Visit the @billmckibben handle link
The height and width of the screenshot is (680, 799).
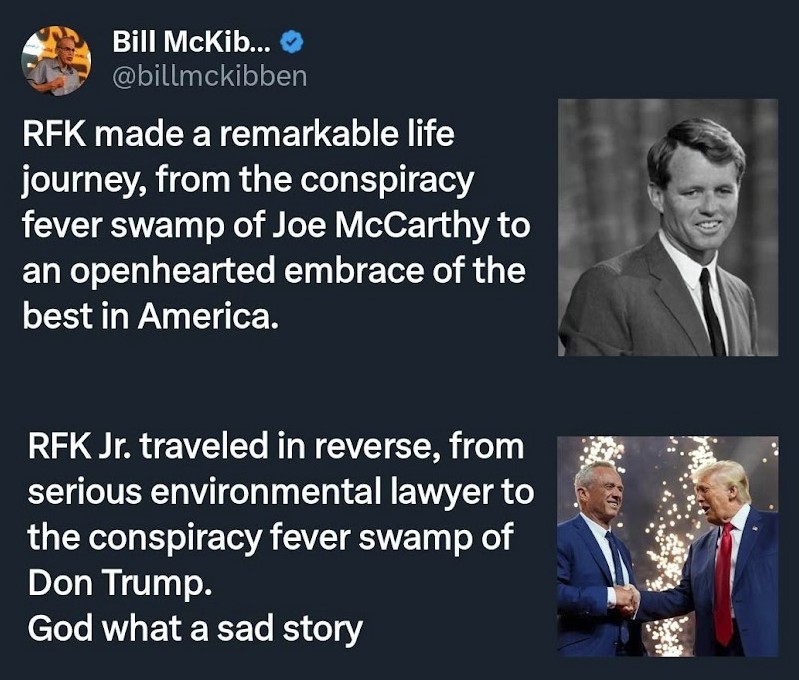(209, 77)
